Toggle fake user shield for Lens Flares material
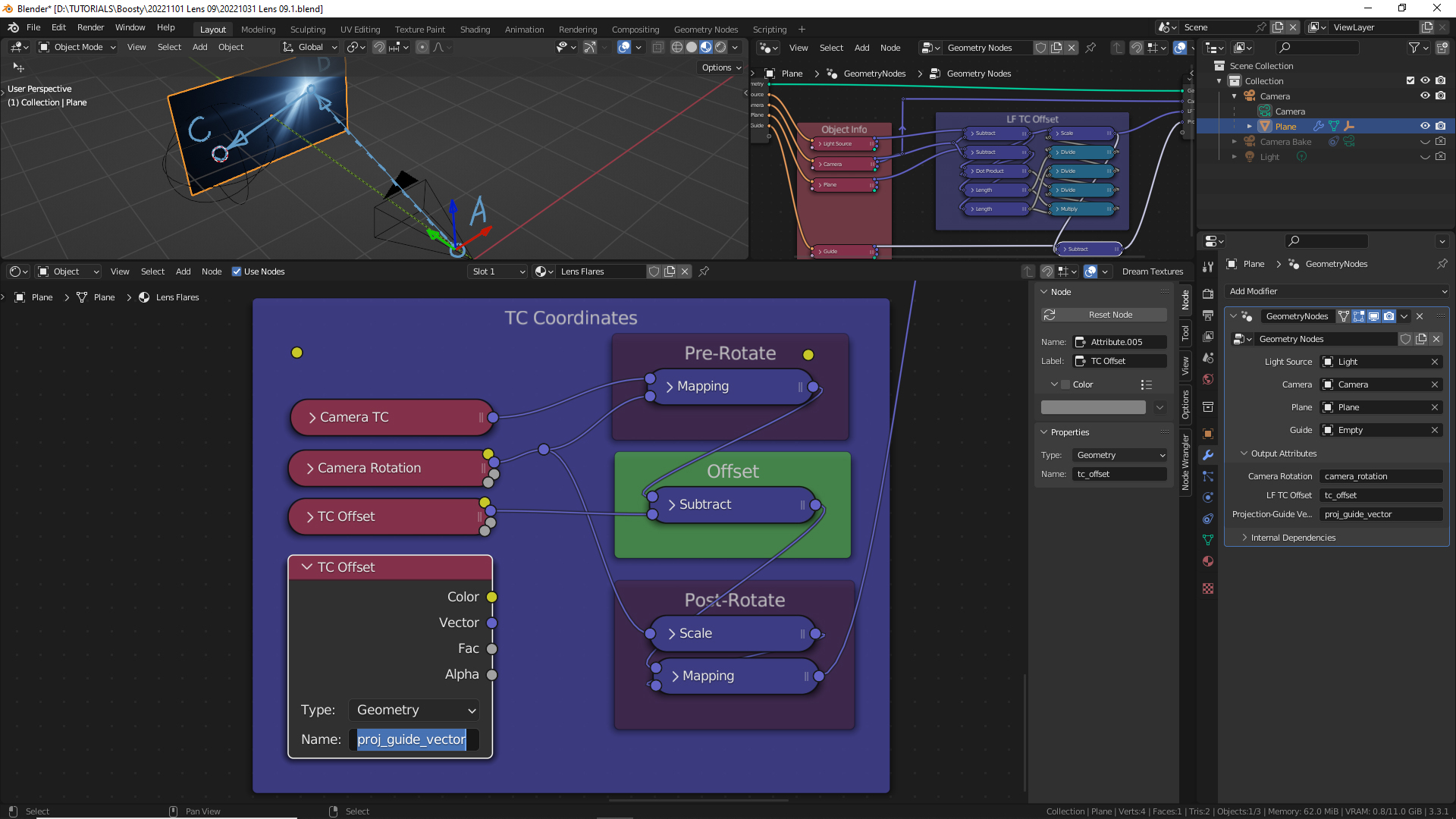The height and width of the screenshot is (819, 1456). click(654, 271)
